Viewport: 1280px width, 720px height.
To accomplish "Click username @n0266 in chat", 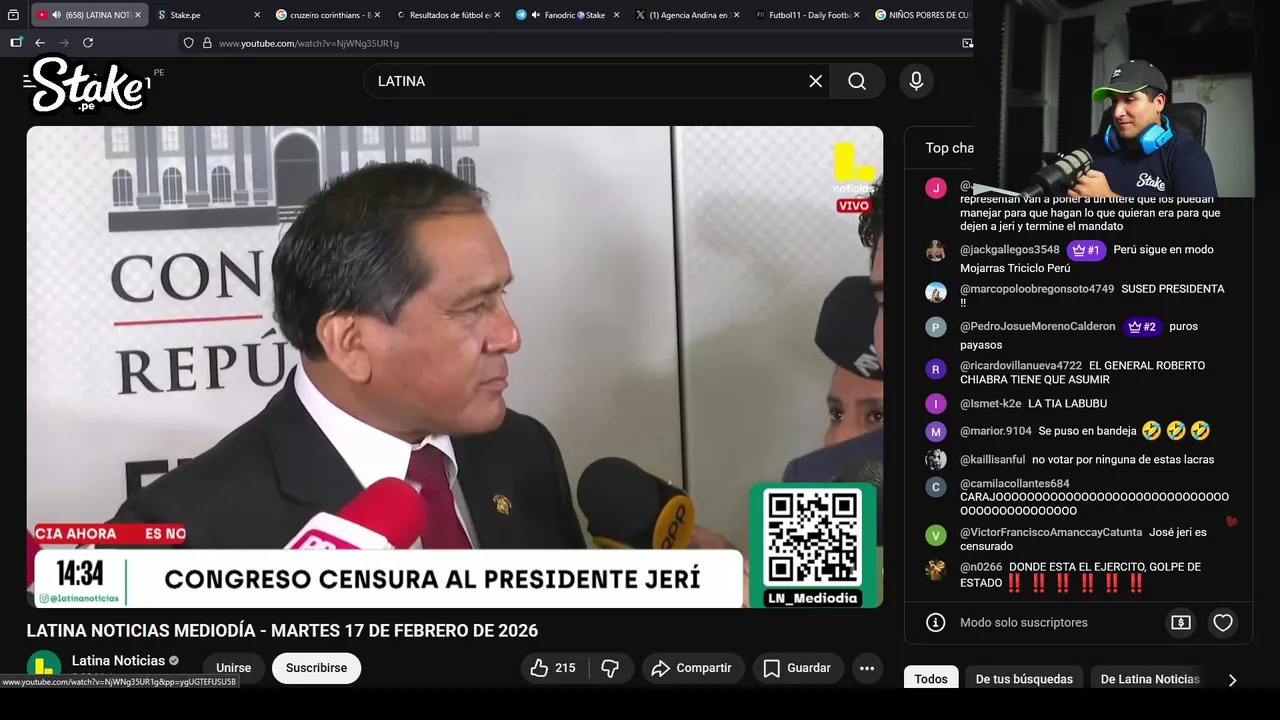I will pos(981,567).
